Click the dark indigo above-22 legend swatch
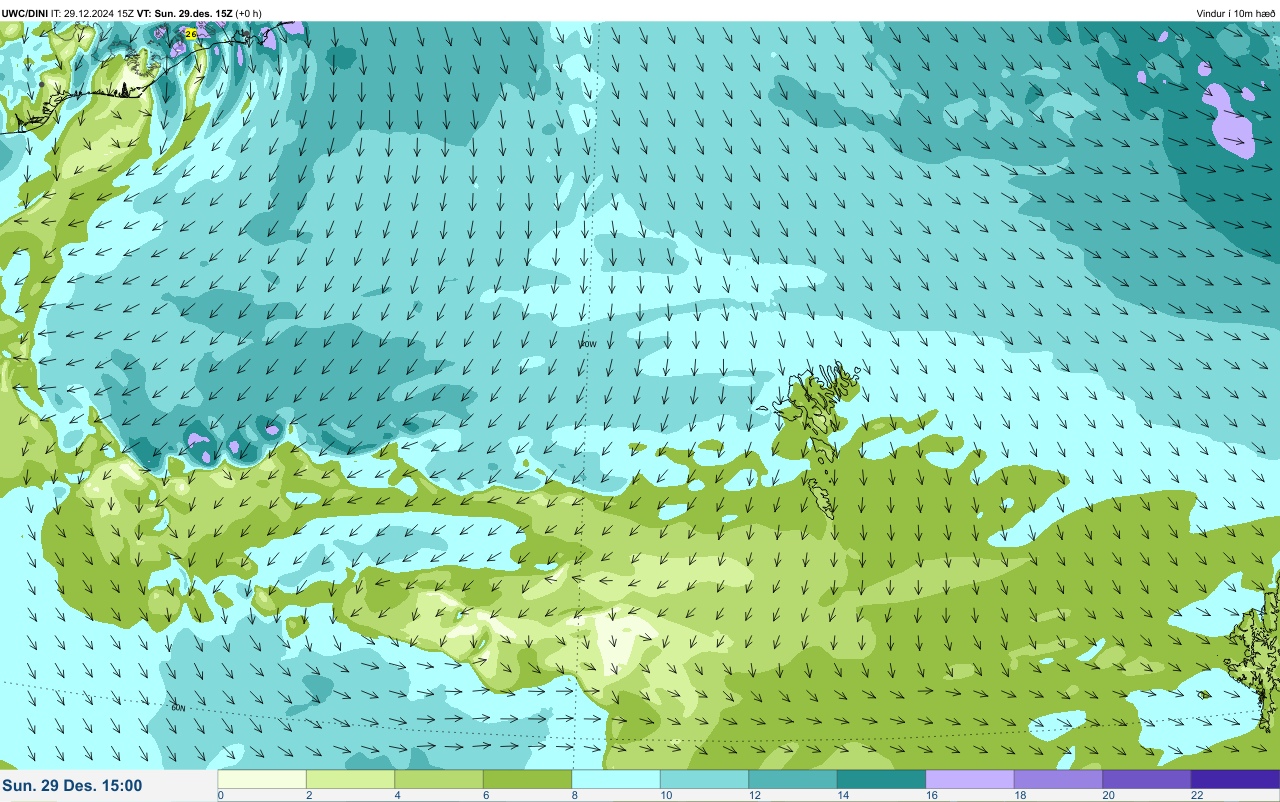 pos(1235,779)
